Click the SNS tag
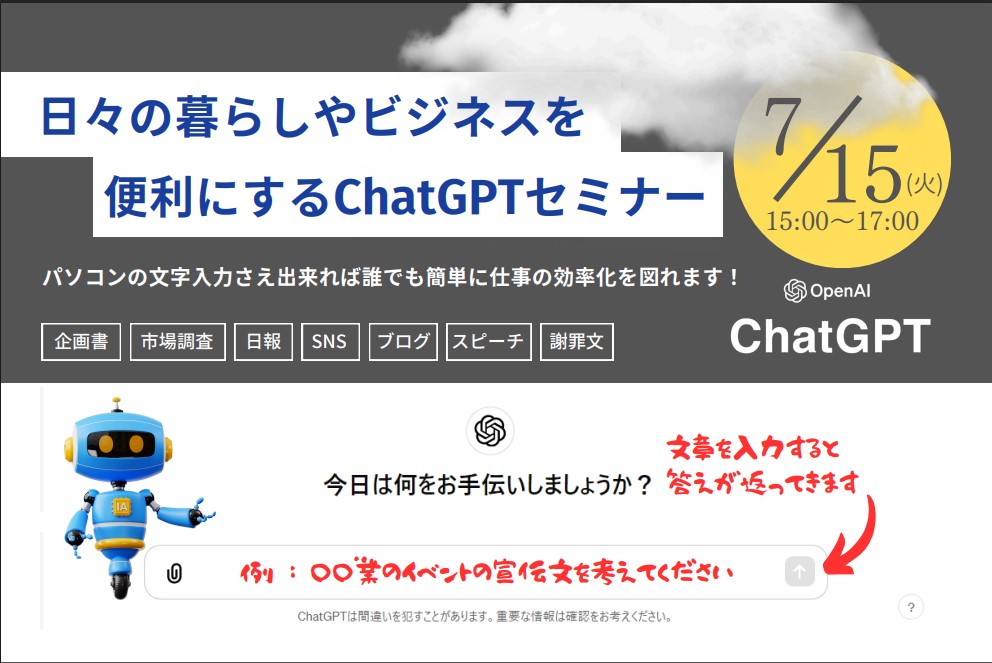 click(329, 341)
